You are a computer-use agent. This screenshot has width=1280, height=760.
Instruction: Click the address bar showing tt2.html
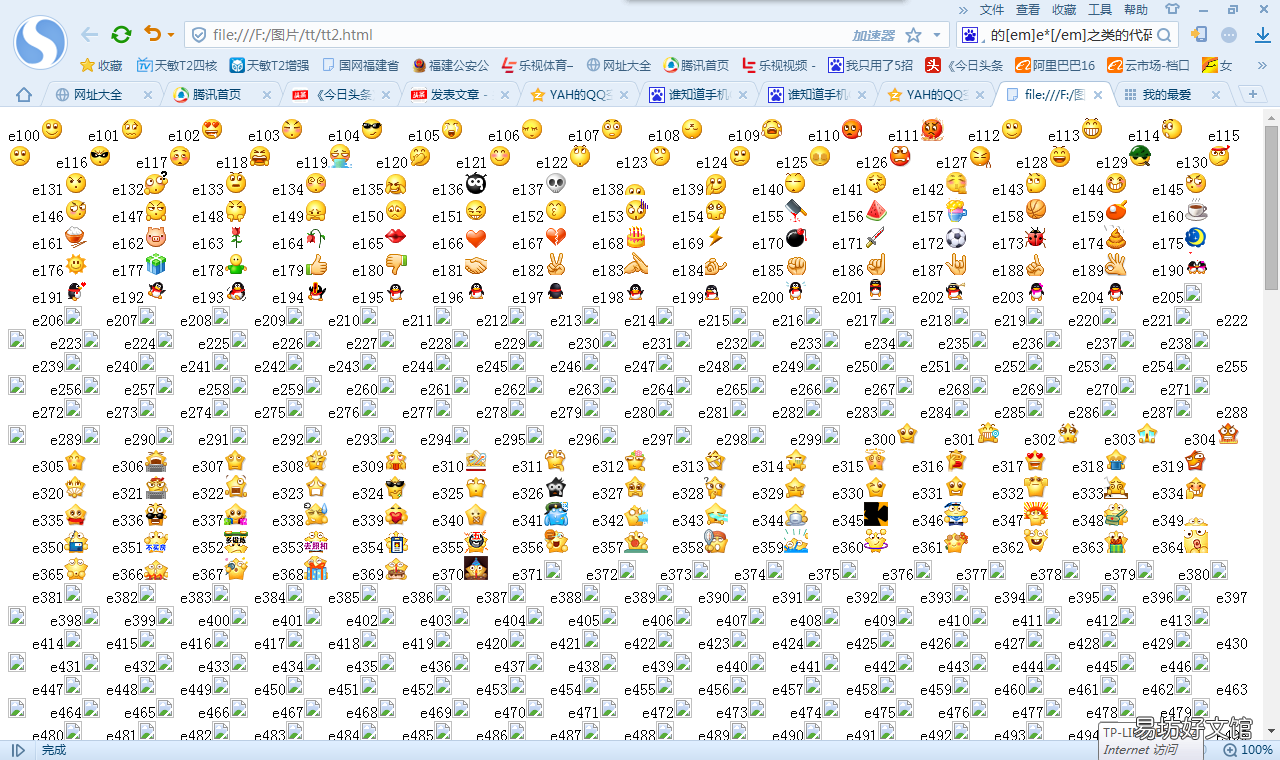click(567, 35)
